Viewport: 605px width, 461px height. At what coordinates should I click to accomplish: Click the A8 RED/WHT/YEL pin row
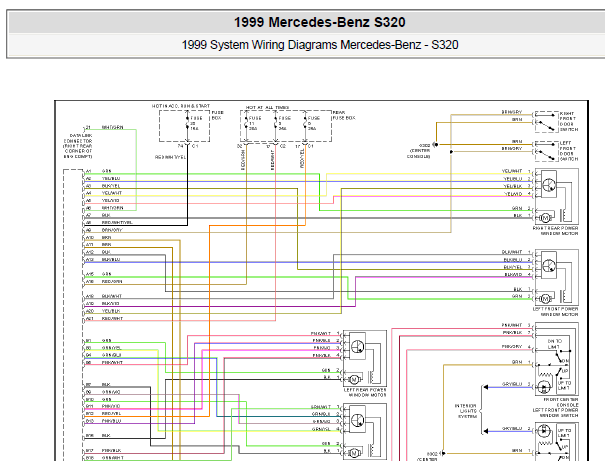[x=109, y=223]
